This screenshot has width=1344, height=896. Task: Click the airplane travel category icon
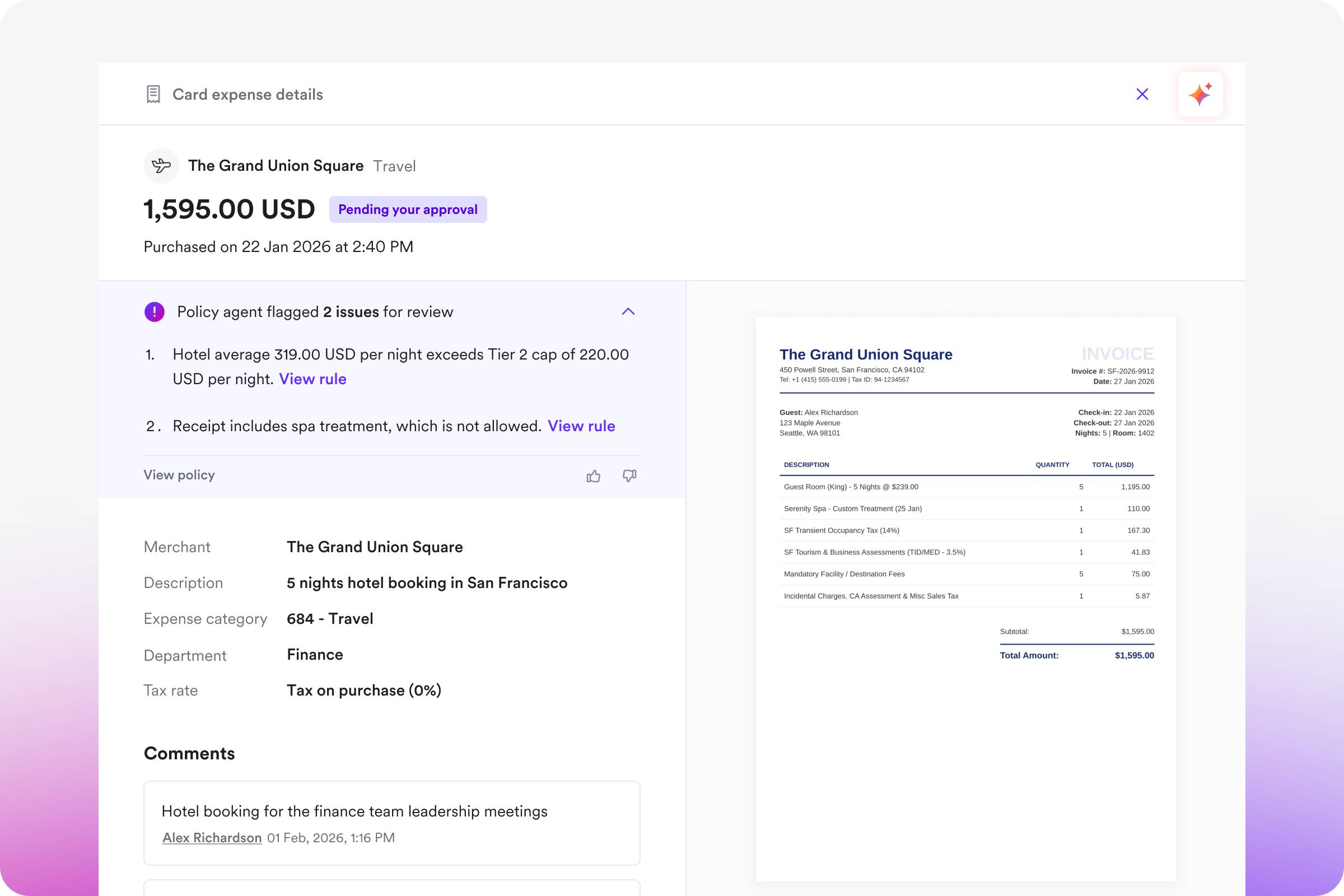coord(161,166)
